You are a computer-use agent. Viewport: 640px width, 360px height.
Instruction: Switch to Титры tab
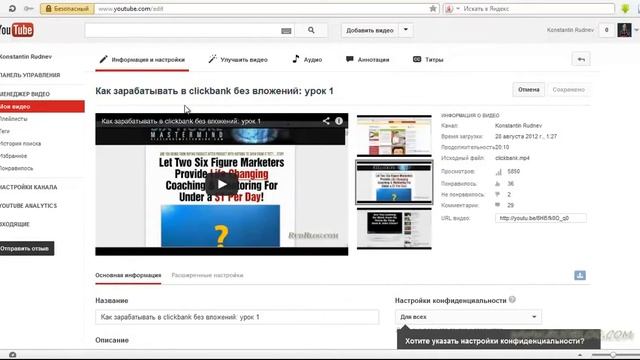pyautogui.click(x=428, y=60)
